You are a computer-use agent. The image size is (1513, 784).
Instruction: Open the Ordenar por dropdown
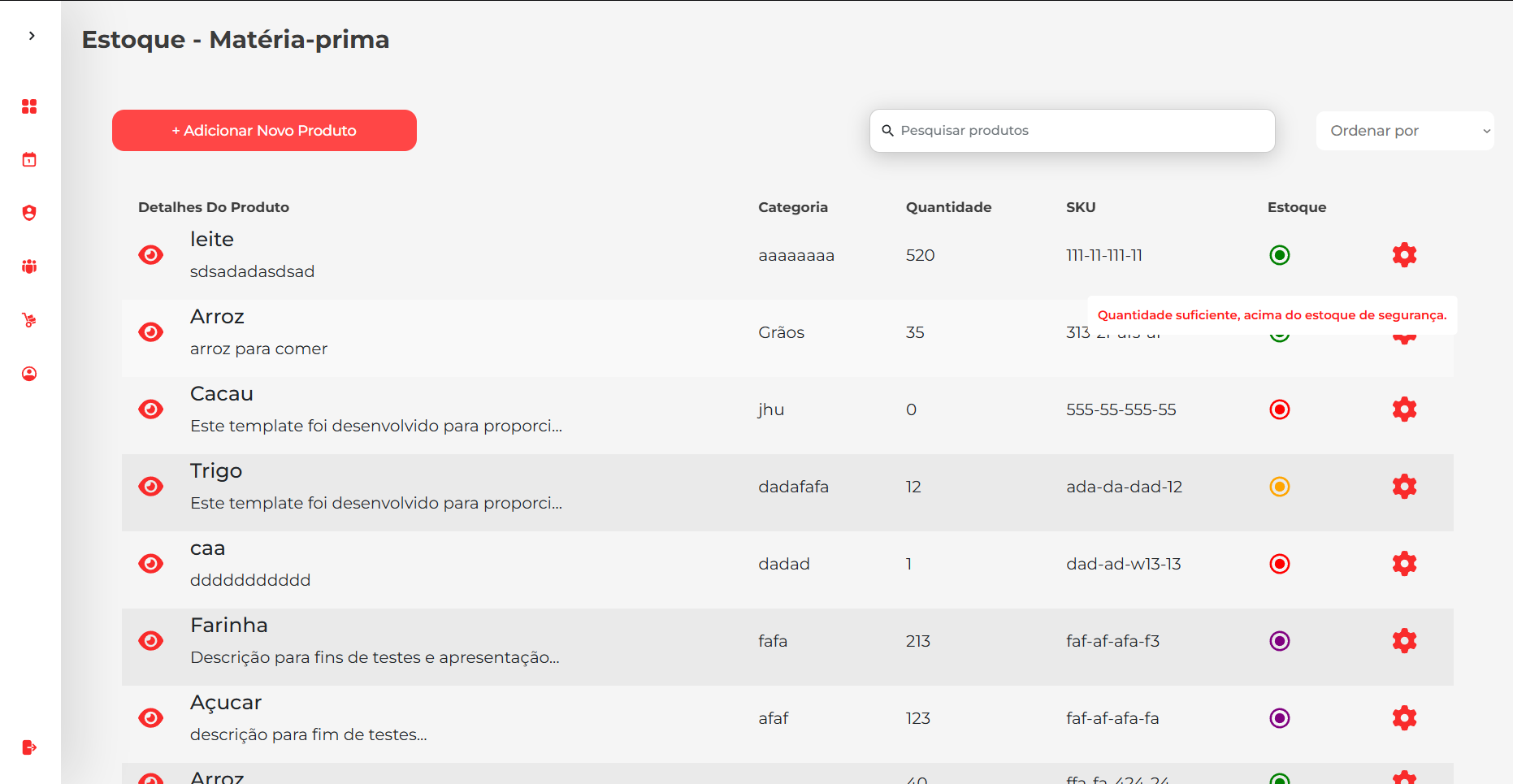(x=1405, y=131)
